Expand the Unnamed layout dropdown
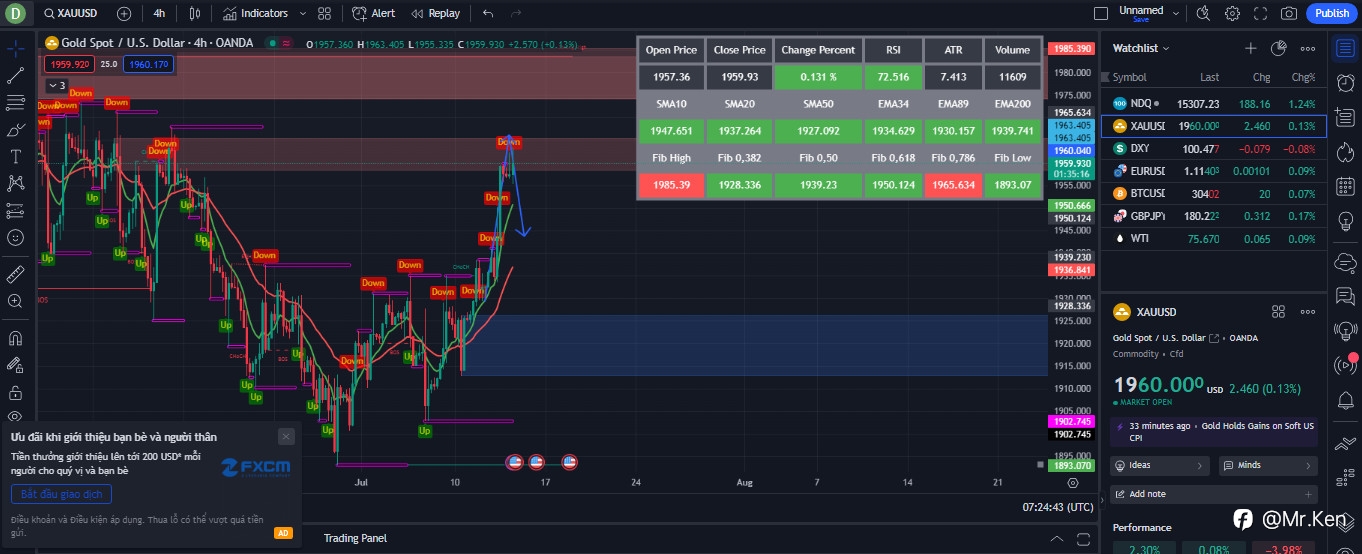This screenshot has height=554, width=1362. click(x=1176, y=13)
